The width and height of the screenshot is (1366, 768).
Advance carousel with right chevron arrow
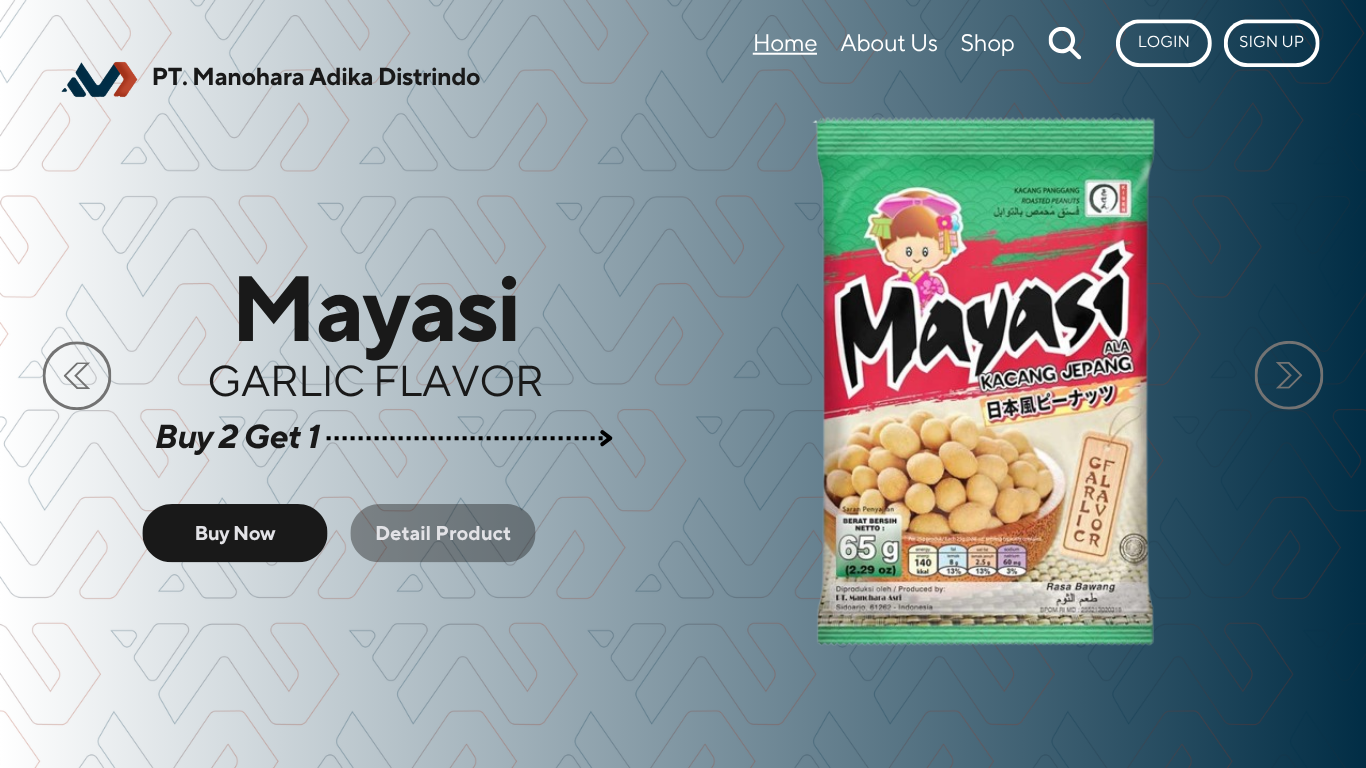point(1289,375)
